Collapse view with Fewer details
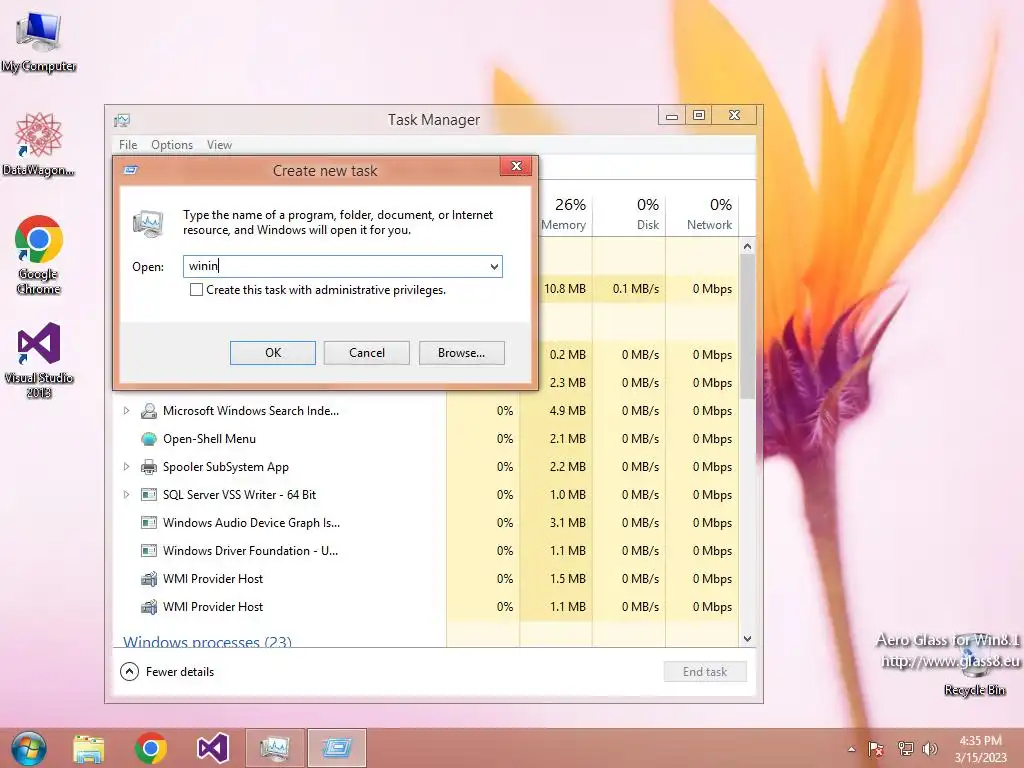Image resolution: width=1024 pixels, height=768 pixels. (168, 671)
